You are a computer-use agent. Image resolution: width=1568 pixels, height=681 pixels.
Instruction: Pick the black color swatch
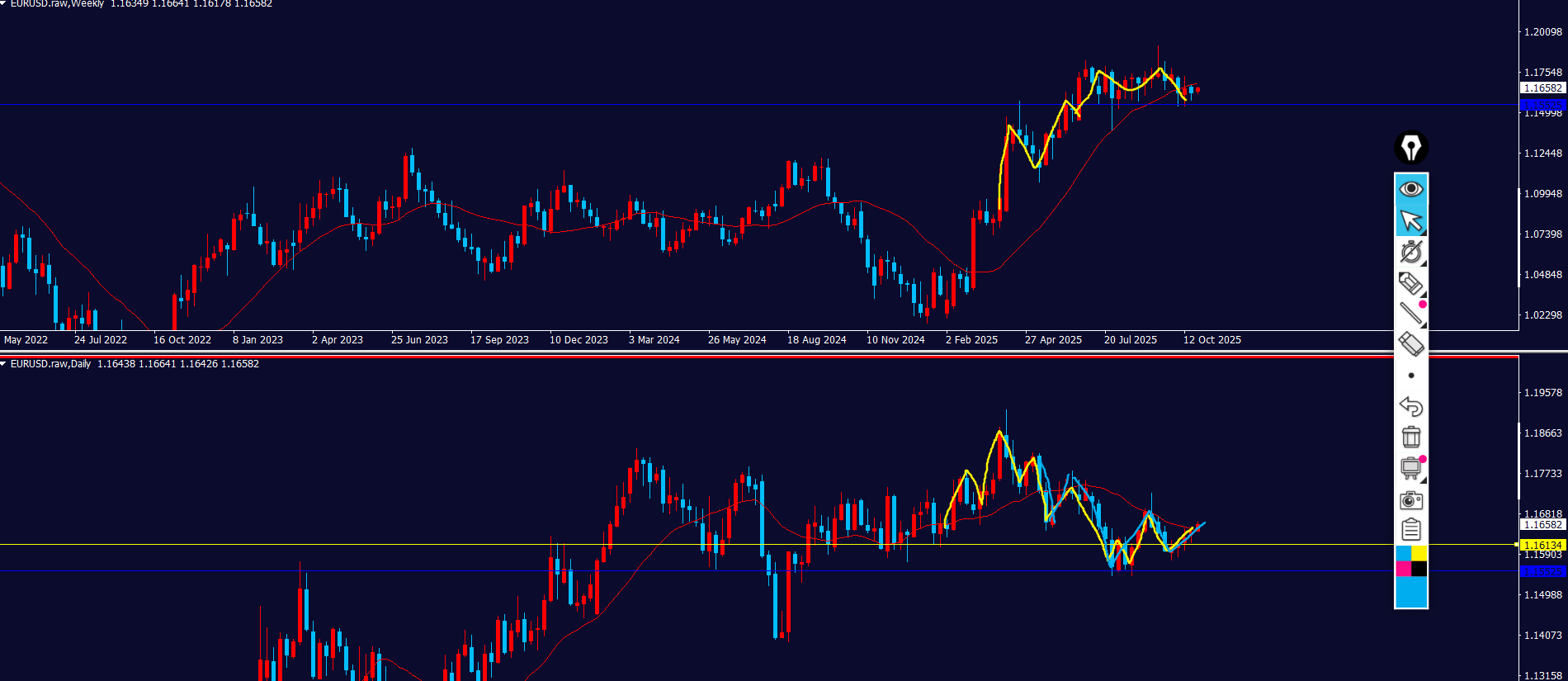point(1419,569)
